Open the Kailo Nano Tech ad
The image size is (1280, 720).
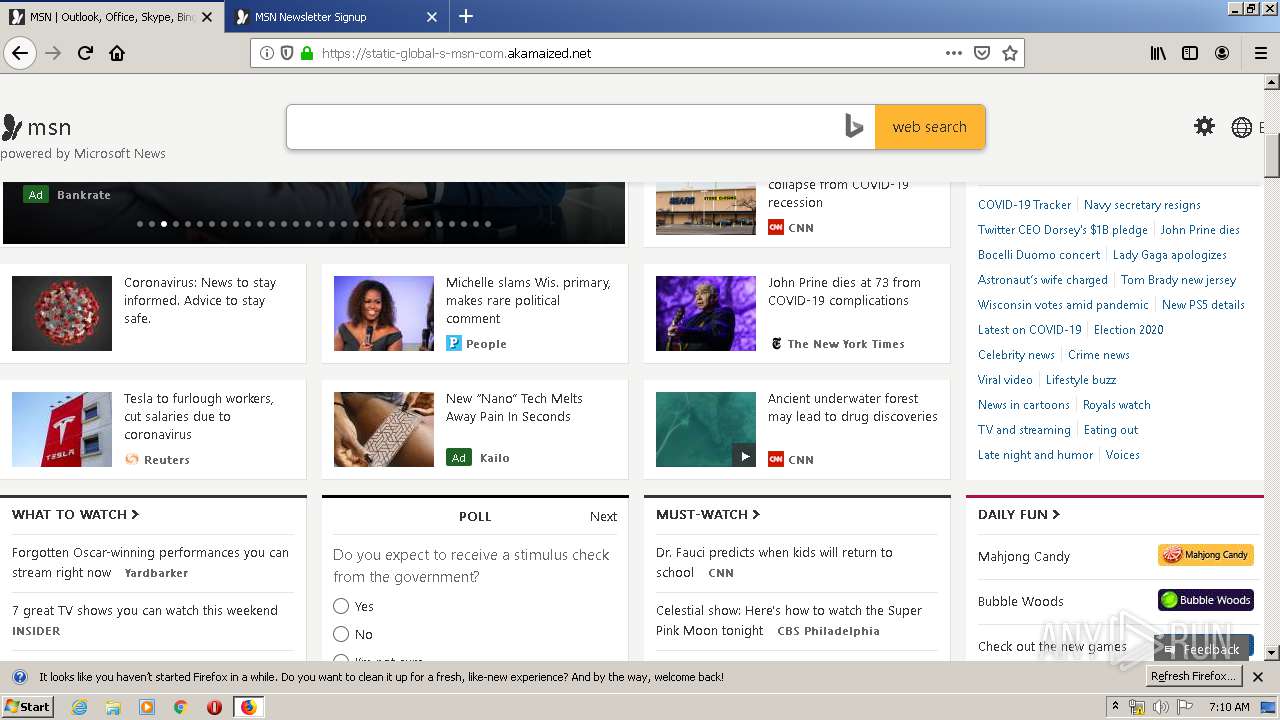point(514,407)
